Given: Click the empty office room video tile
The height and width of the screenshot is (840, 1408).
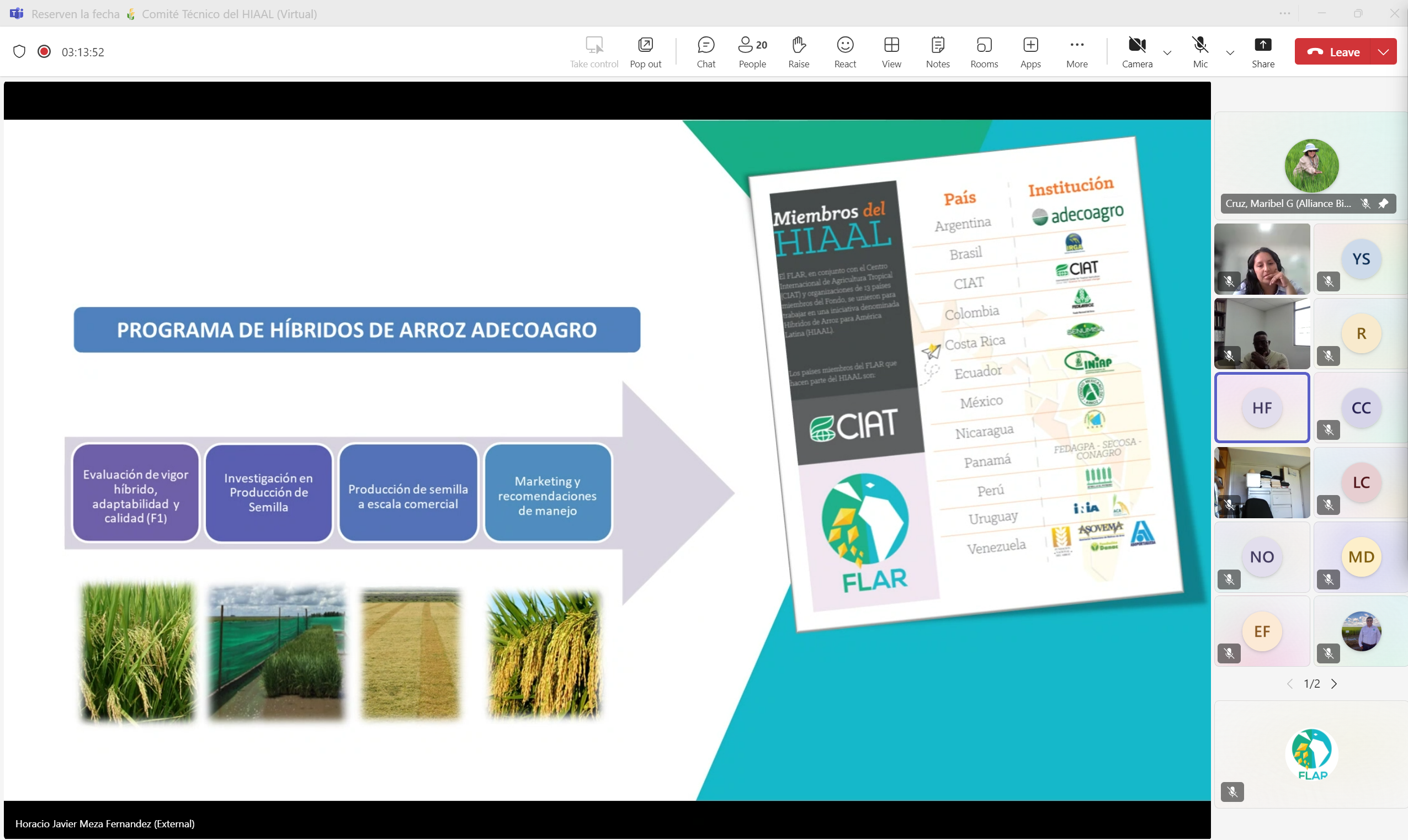Looking at the screenshot, I should coord(1262,482).
